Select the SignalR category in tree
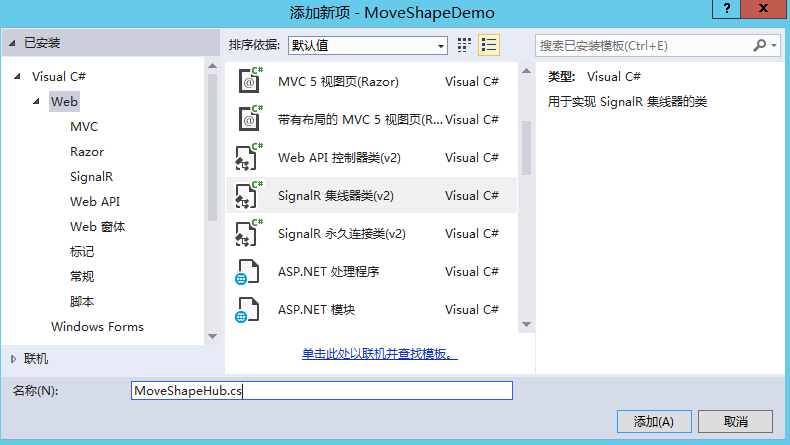The width and height of the screenshot is (790, 445). click(x=92, y=176)
